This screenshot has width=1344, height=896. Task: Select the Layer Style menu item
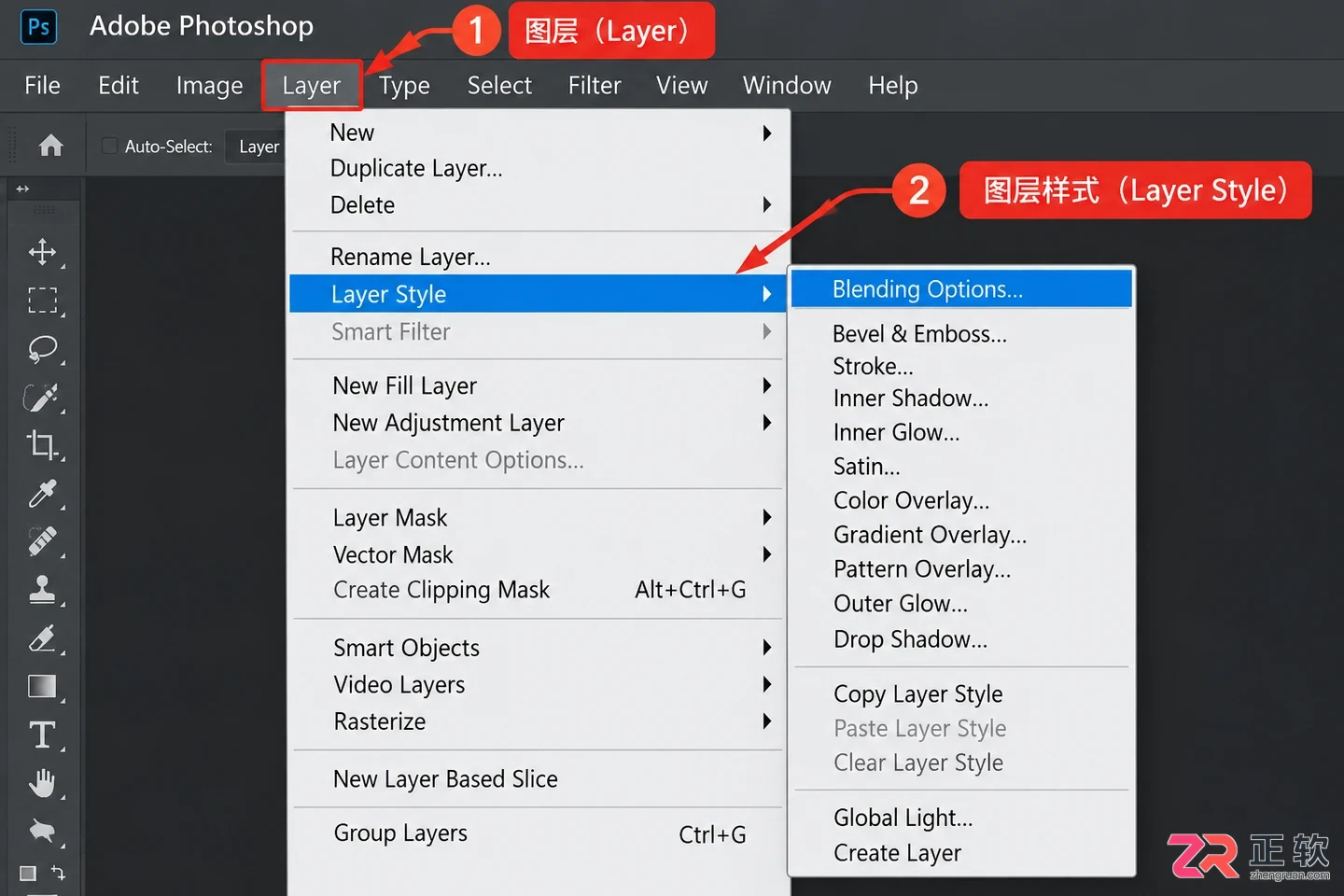(x=539, y=294)
